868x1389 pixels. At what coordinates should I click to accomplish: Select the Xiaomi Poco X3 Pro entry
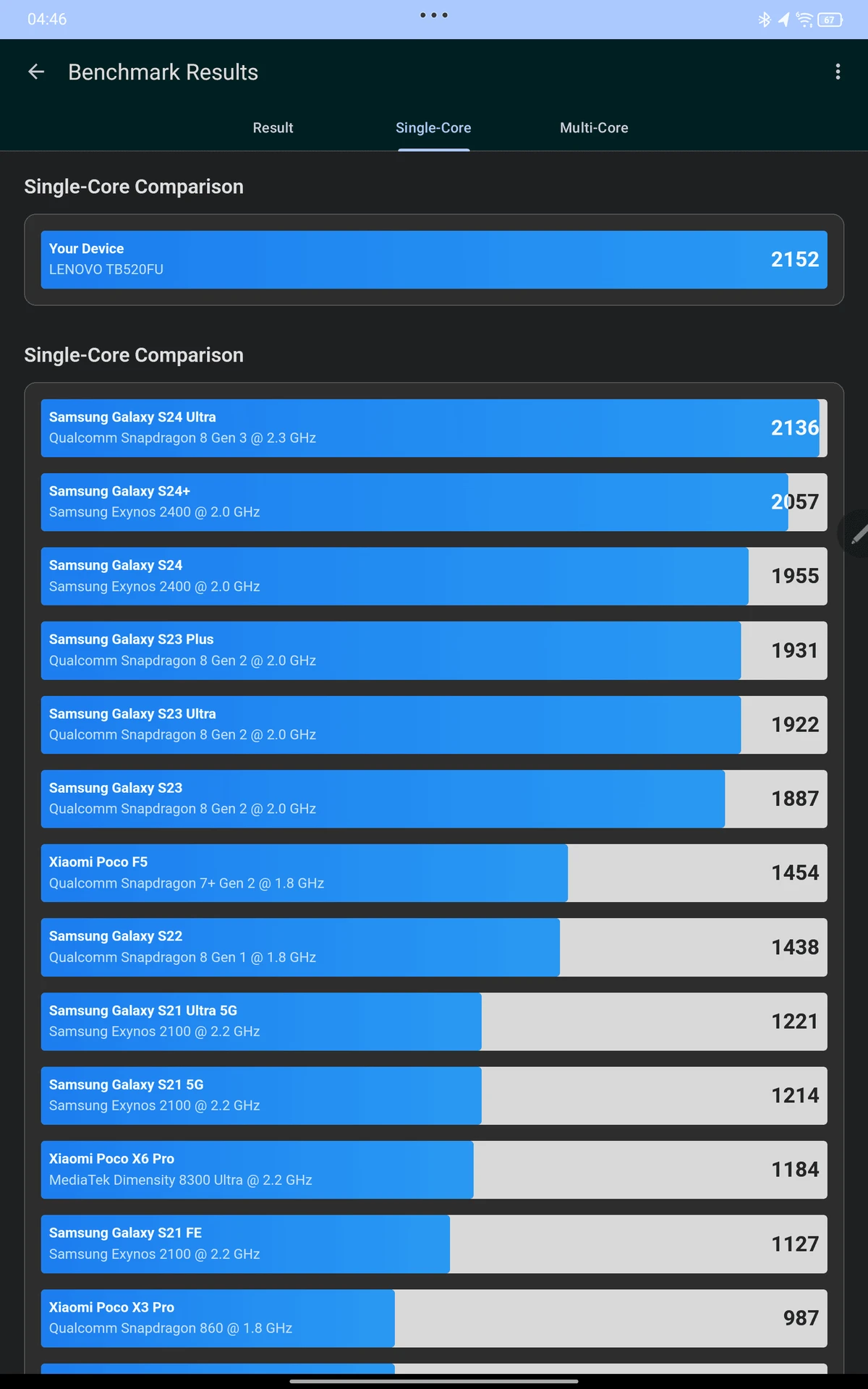434,1318
